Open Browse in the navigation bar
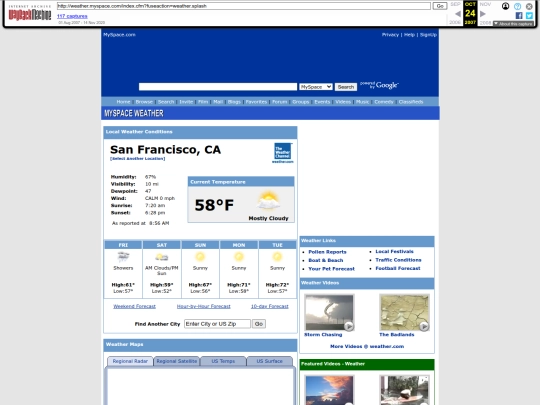Screen dimensions: 540x405 pos(144,102)
